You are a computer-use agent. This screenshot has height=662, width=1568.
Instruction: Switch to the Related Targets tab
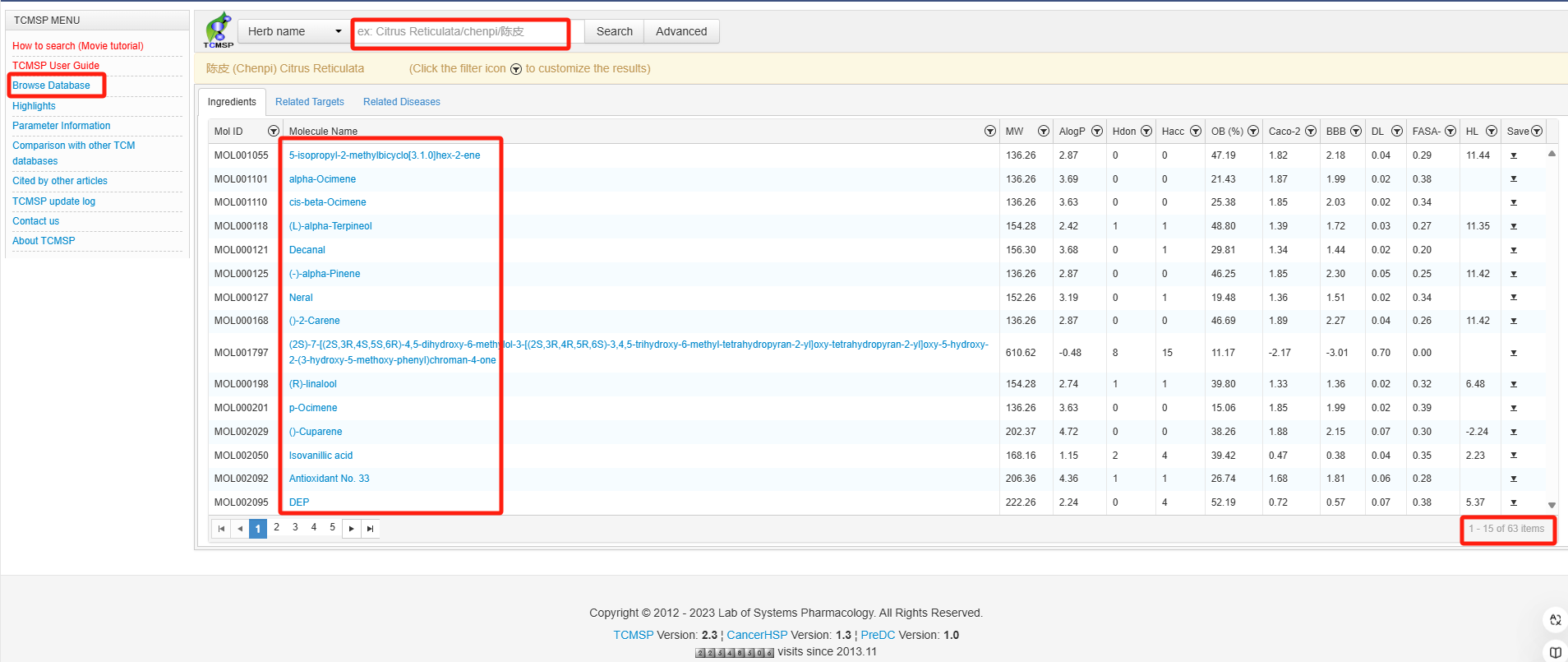[x=310, y=102]
